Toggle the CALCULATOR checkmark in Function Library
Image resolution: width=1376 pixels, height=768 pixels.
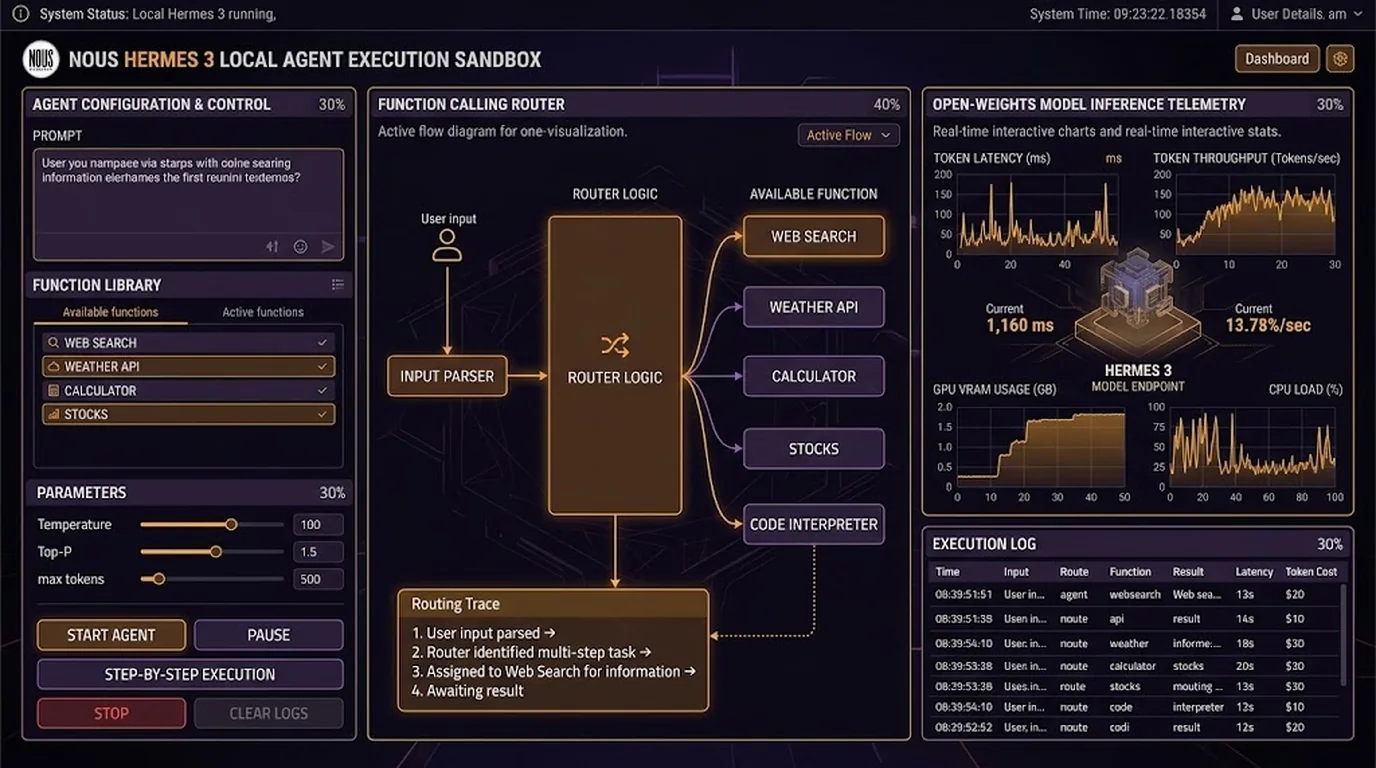[322, 391]
